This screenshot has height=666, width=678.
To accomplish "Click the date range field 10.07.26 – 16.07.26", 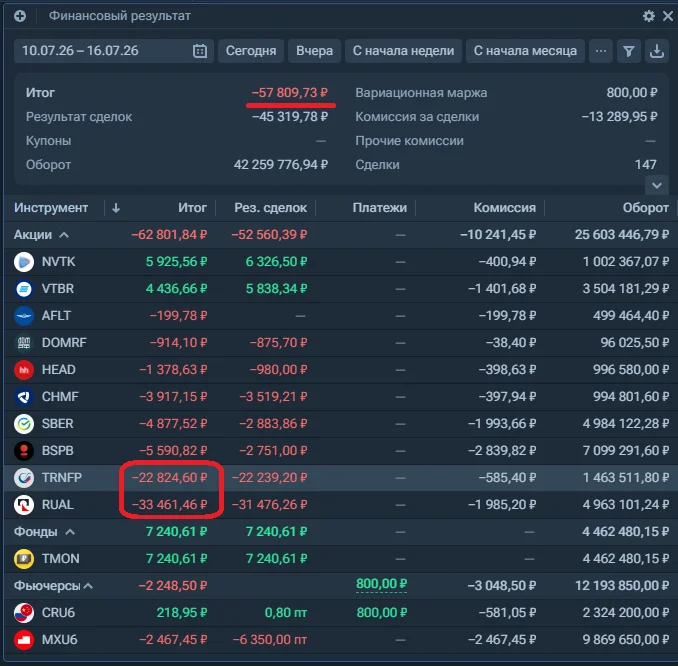I will point(114,51).
